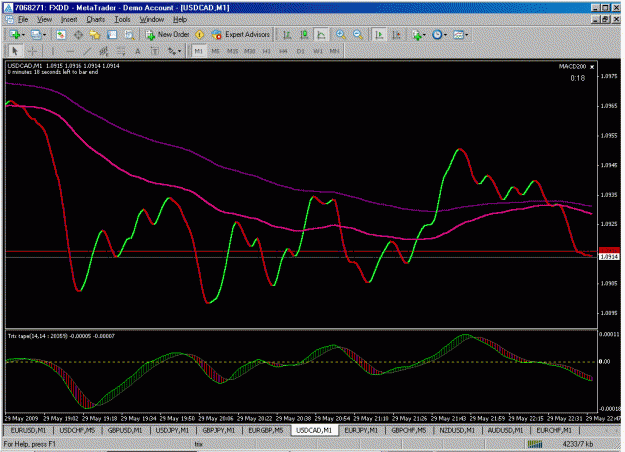625x452 pixels.
Task: Expand the Periods clock dropdown arrow
Action: pos(445,35)
